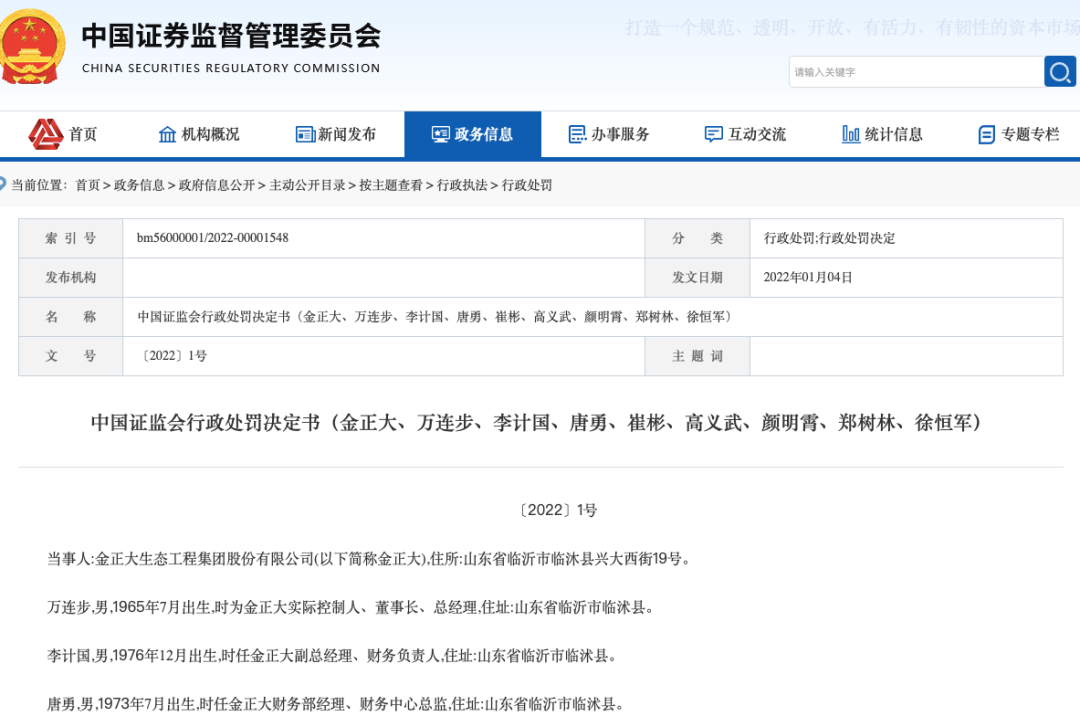Screen dimensions: 1080x716
Task: Go to 行政处罚 in the breadcrumb
Action: [x=526, y=185]
